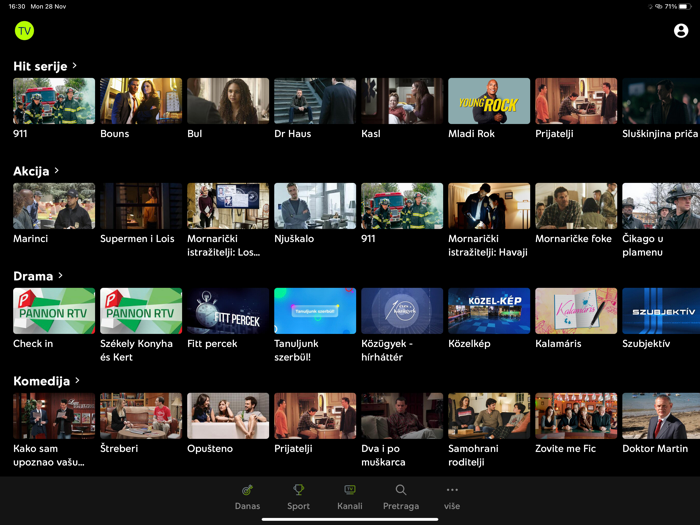Tap the home indicator bar
Image resolution: width=700 pixels, height=525 pixels.
[x=350, y=519]
